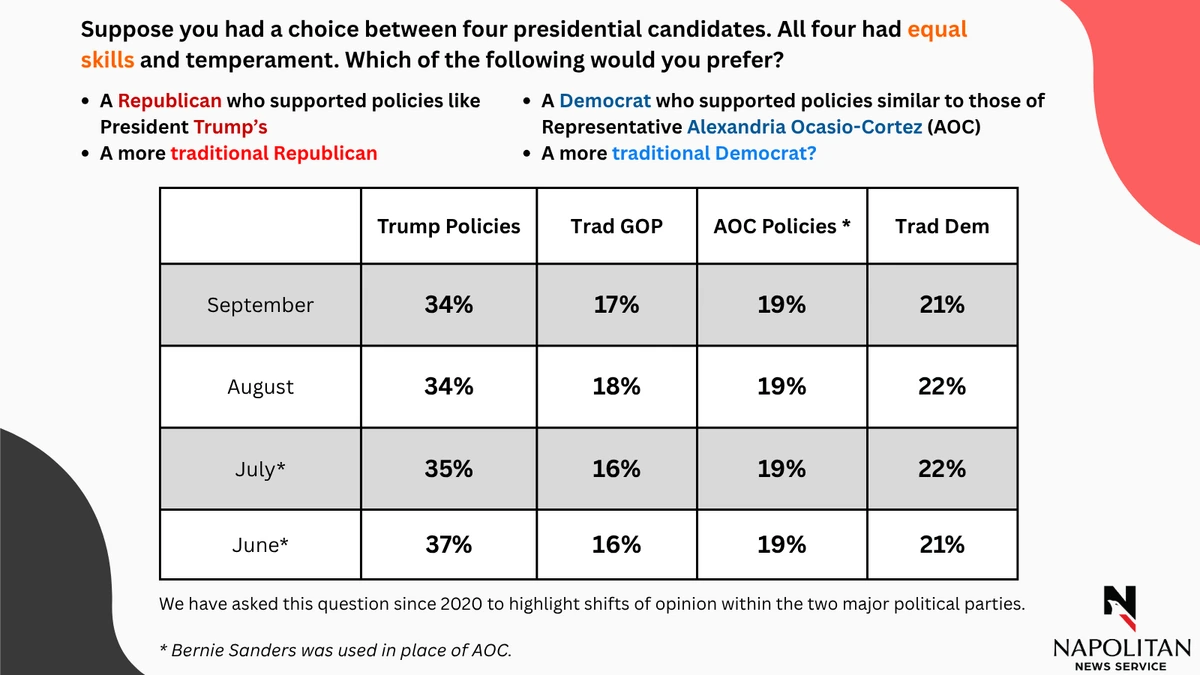
Task: Click the orange "equal skills" highlighted text
Action: click(937, 30)
